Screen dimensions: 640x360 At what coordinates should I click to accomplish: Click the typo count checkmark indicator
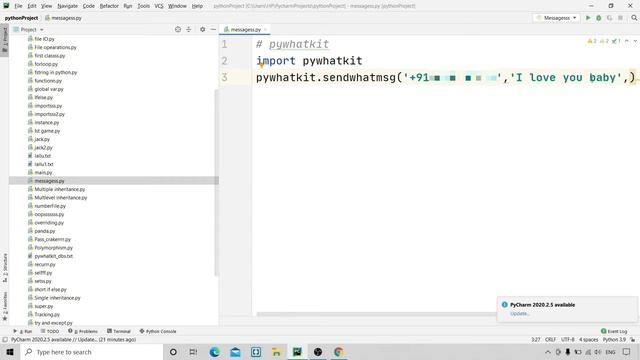click(x=616, y=41)
